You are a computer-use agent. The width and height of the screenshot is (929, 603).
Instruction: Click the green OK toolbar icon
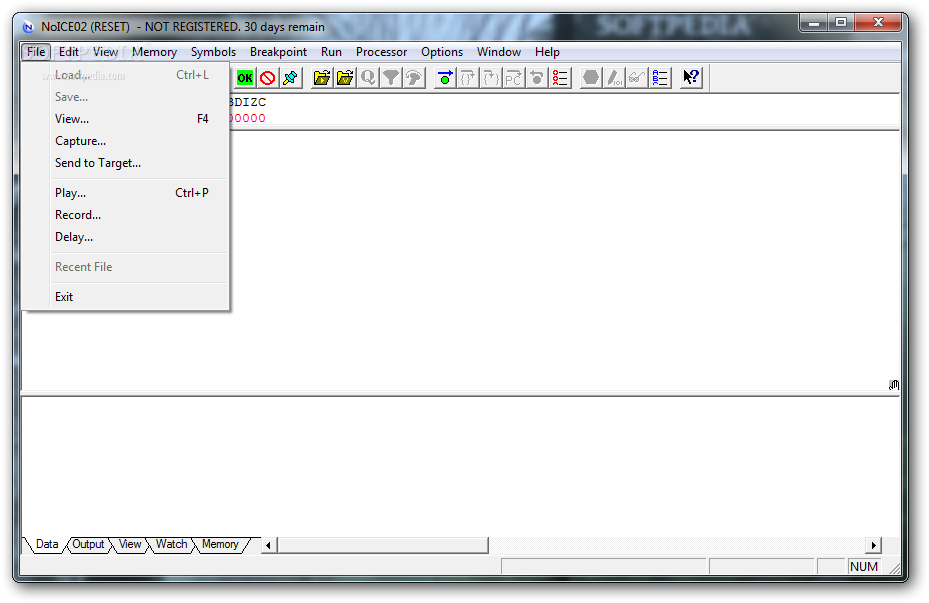[x=245, y=78]
